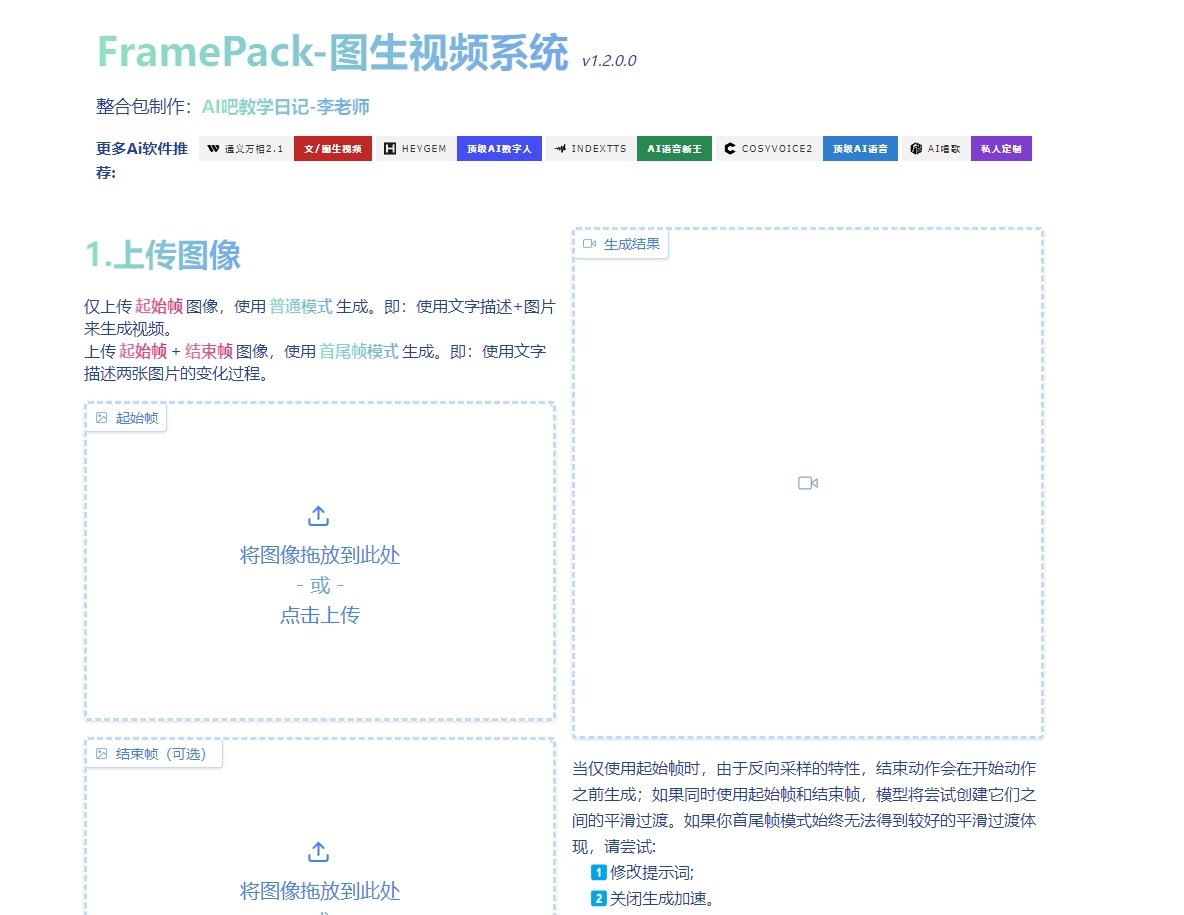This screenshot has width=1184, height=915.
Task: Select the 顶级AI数字人 blue badge
Action: [x=499, y=148]
